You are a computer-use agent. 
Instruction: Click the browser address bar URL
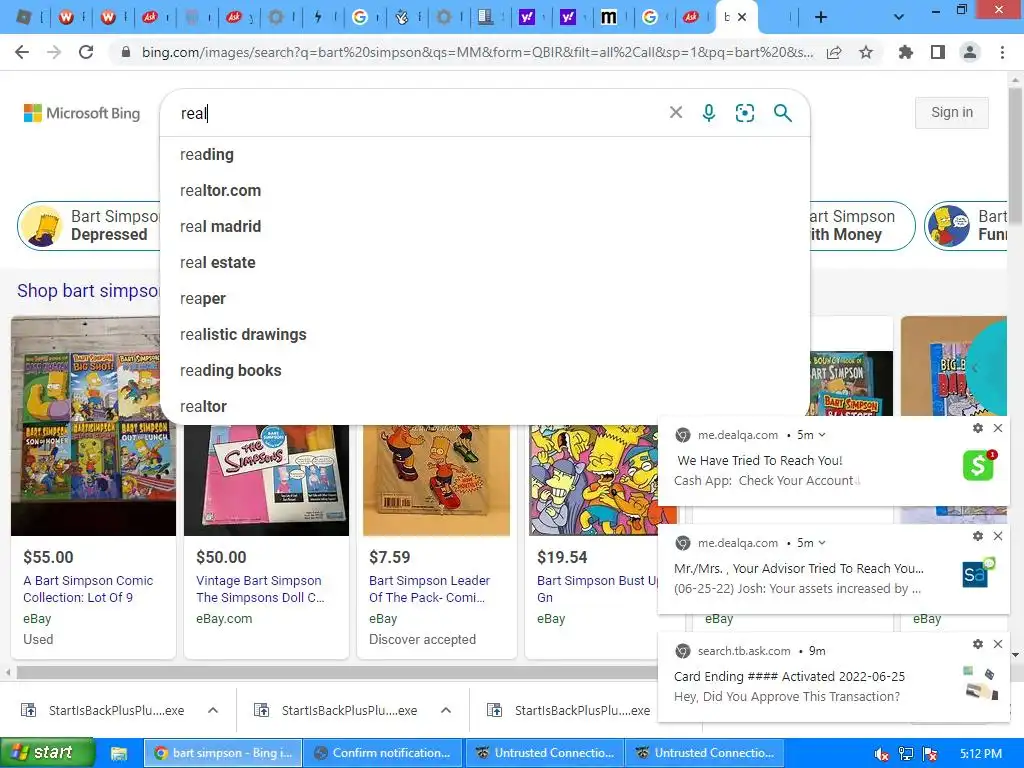tap(477, 52)
